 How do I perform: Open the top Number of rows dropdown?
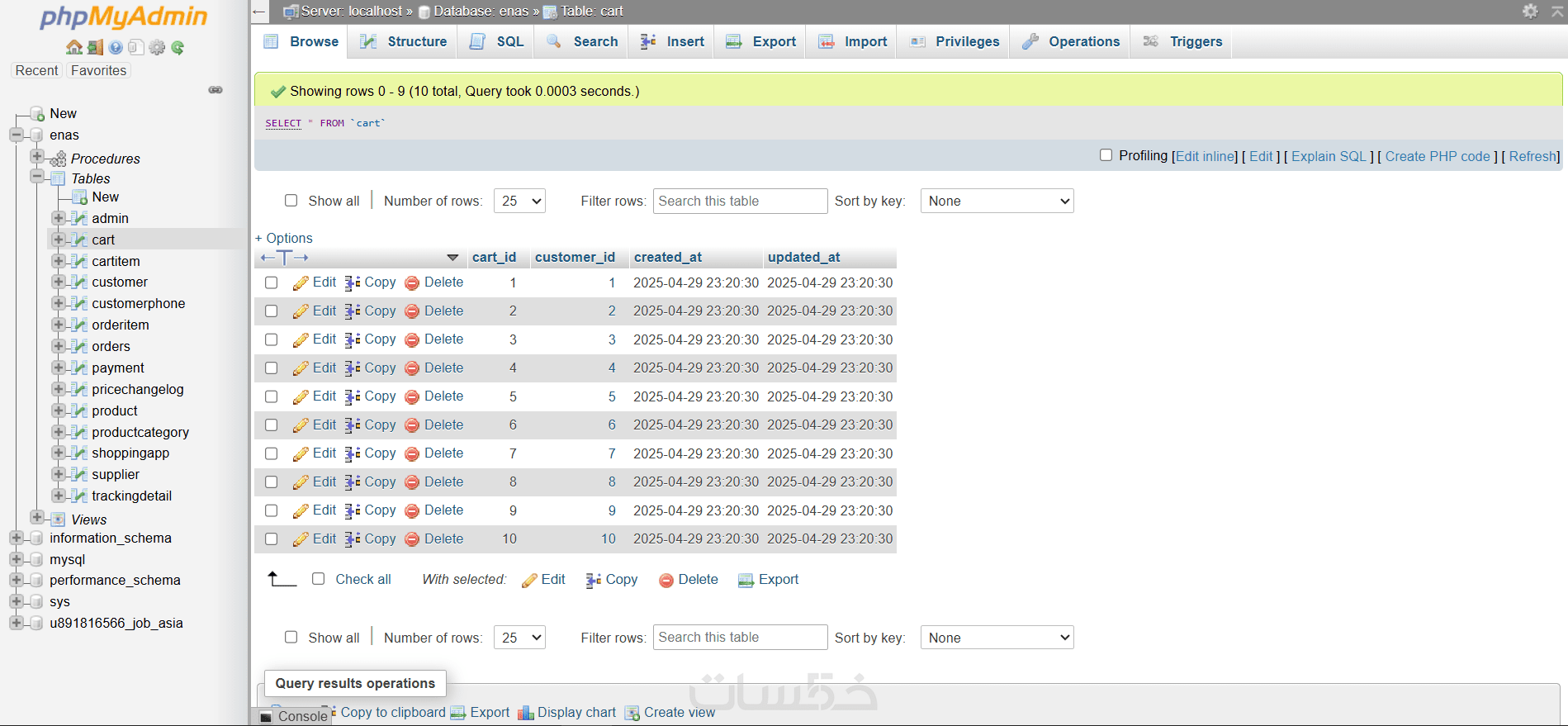[519, 201]
